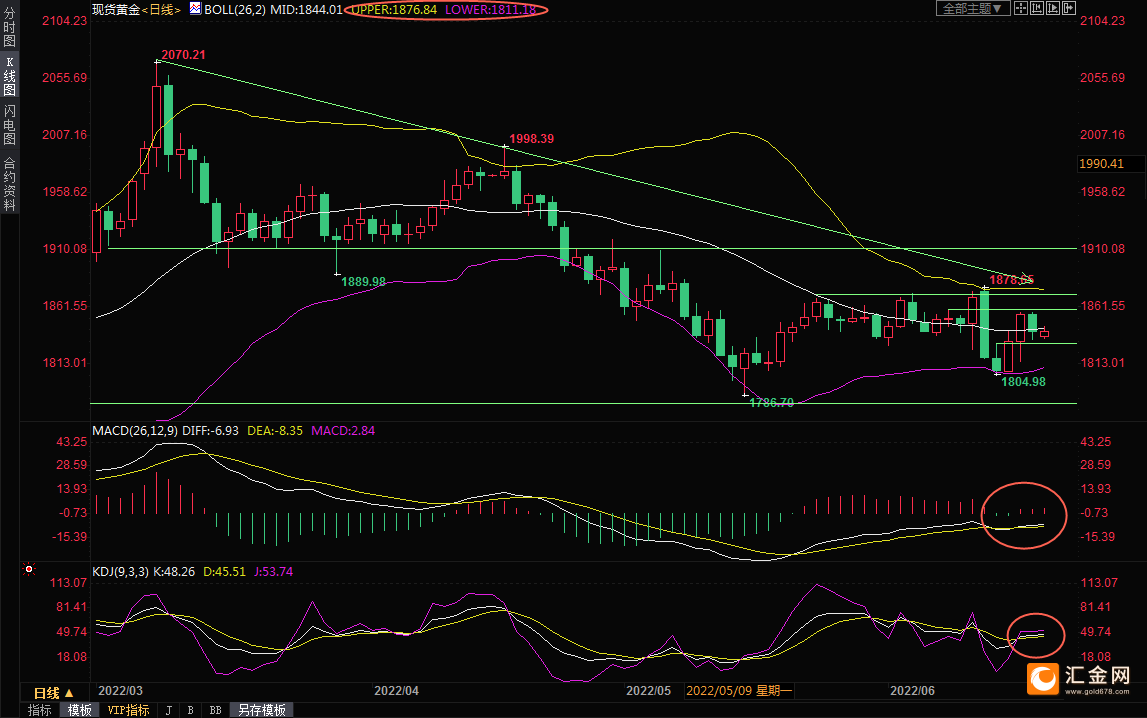Choose the J template button
The image size is (1147, 718).
[x=169, y=710]
